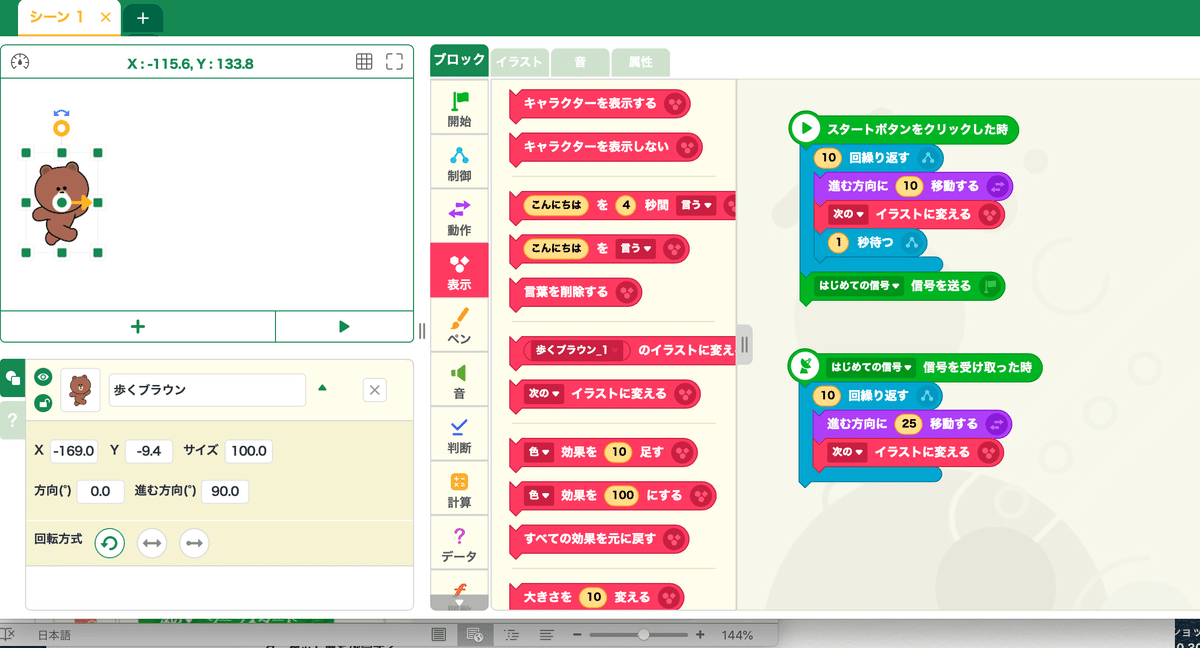Switch to the イラスト tab
Screen dimensions: 1200x648
519,62
